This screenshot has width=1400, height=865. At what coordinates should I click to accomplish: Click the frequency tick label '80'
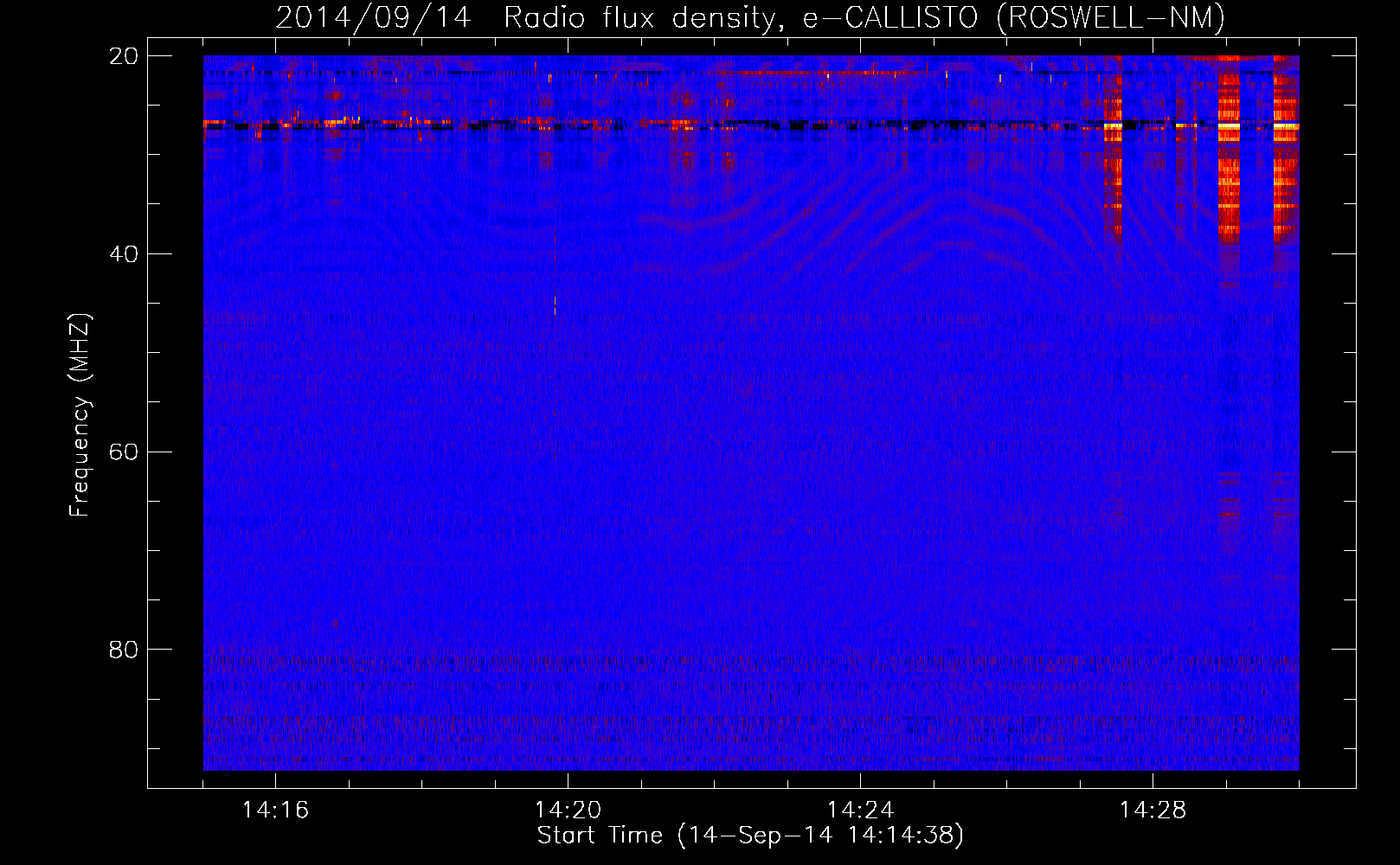[x=124, y=650]
